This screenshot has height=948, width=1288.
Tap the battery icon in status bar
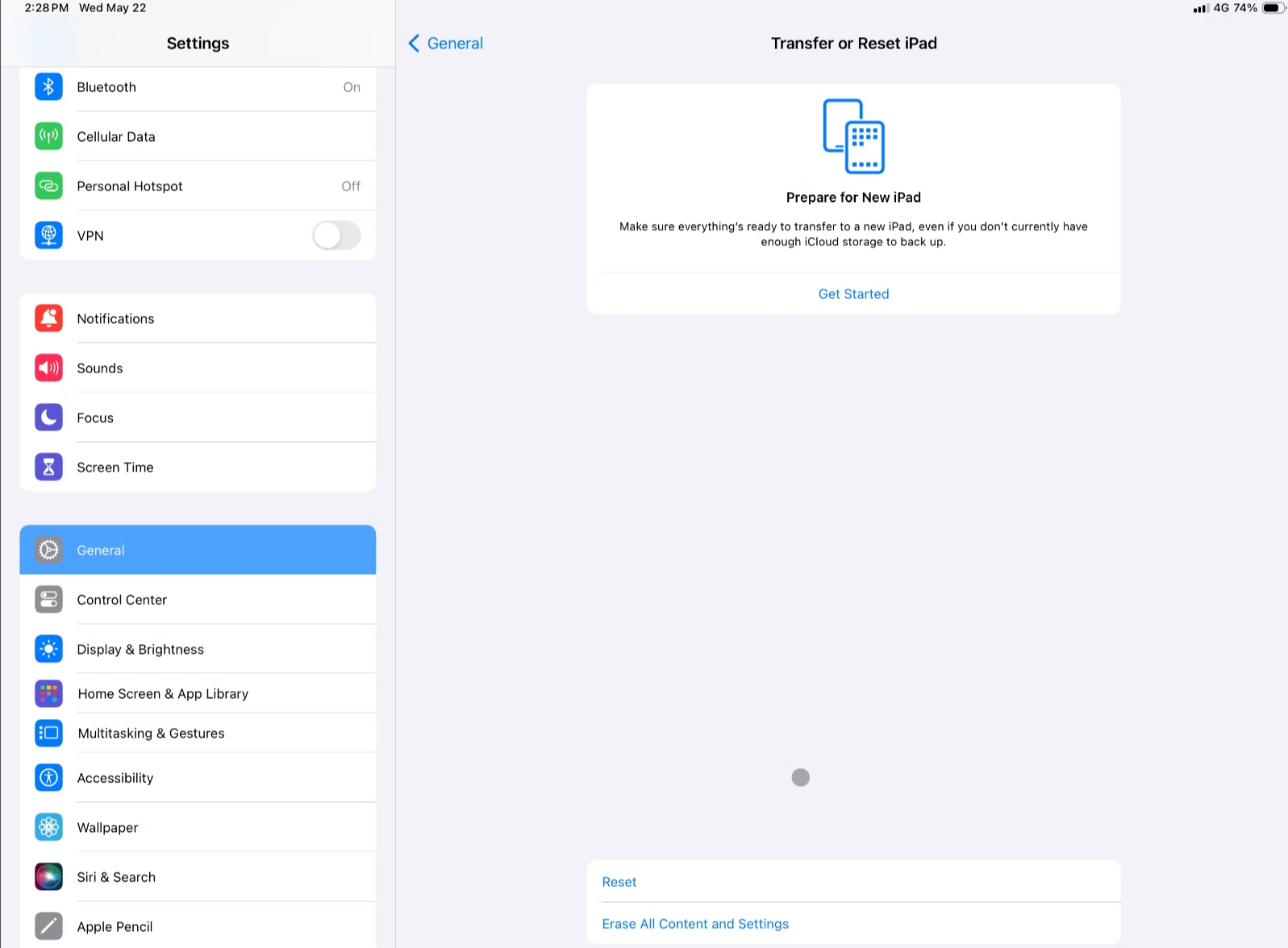[x=1273, y=8]
